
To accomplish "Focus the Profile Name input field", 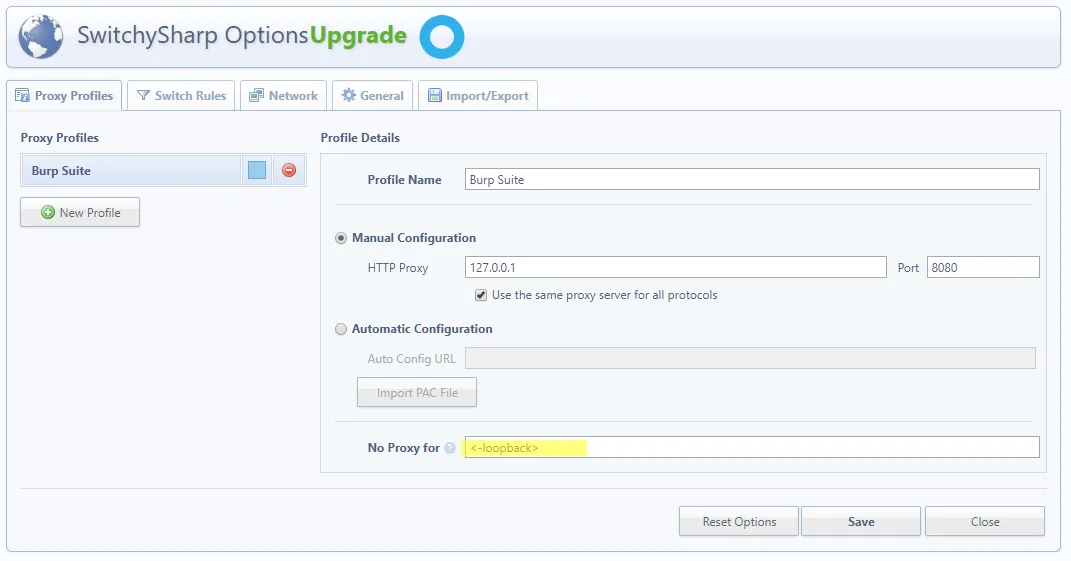I will pos(752,180).
